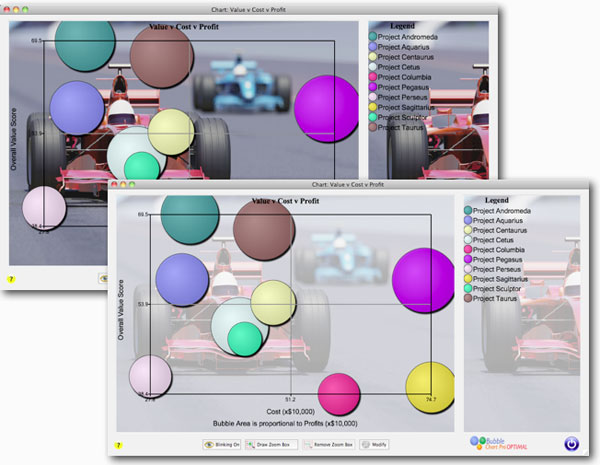Click the Modify button in the toolbar

(x=374, y=443)
